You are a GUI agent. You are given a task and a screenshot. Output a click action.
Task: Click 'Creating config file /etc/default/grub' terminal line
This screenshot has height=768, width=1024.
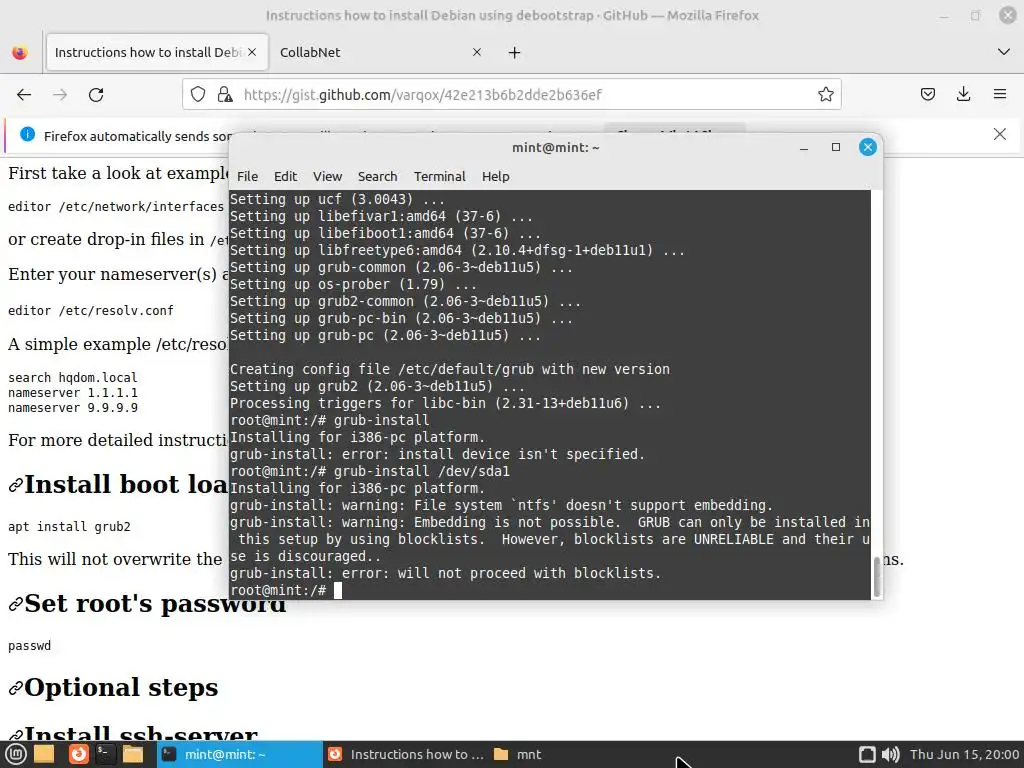click(450, 369)
